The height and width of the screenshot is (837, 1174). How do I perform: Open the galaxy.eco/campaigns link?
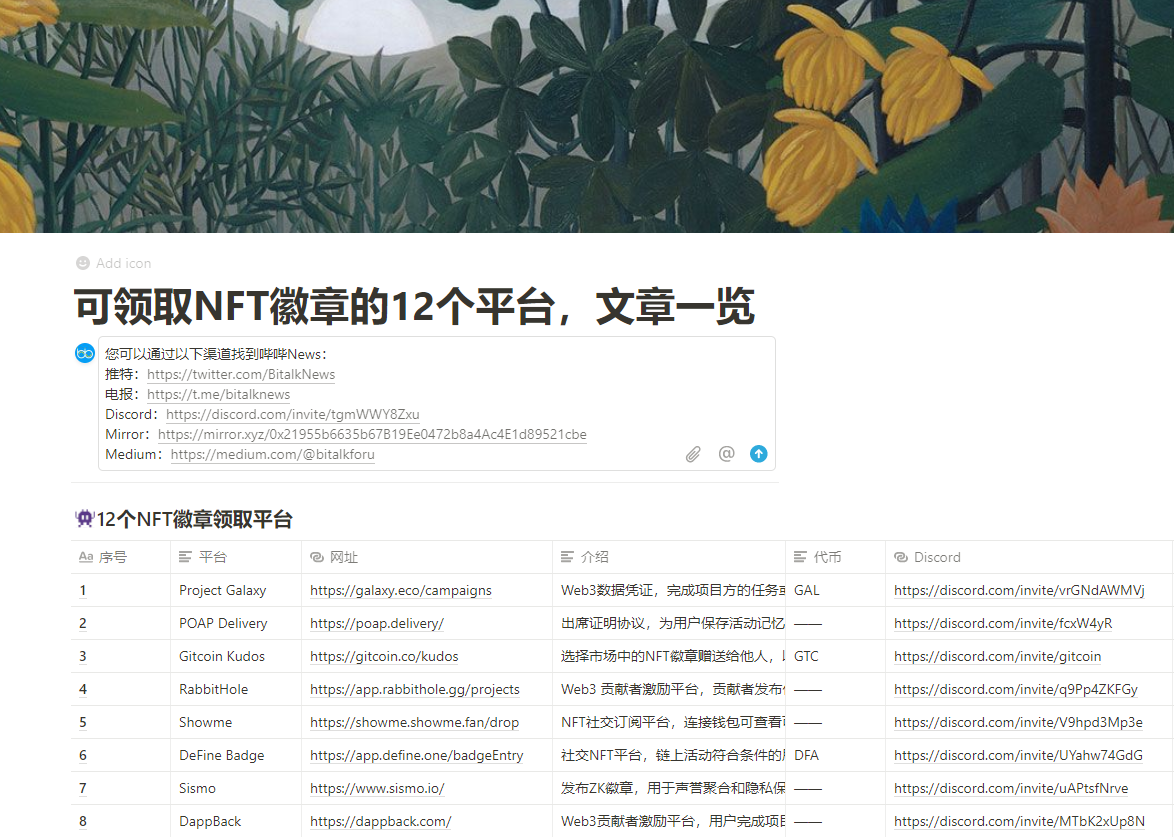[x=401, y=590]
